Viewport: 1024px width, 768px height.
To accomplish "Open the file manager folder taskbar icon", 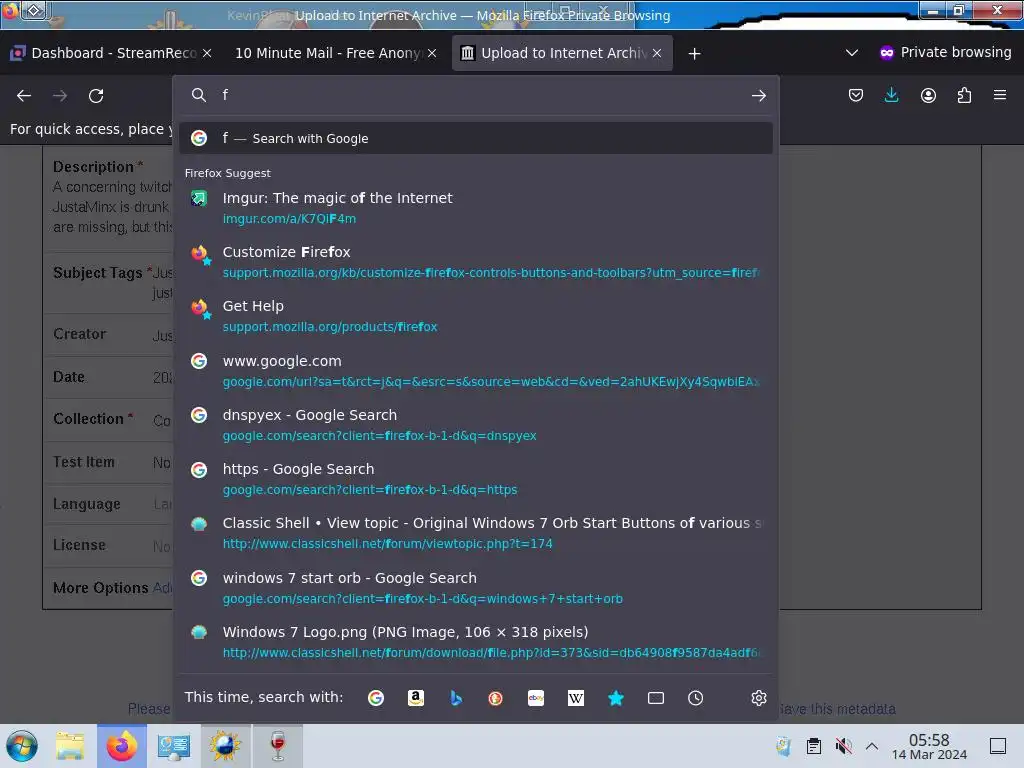I will tap(70, 746).
